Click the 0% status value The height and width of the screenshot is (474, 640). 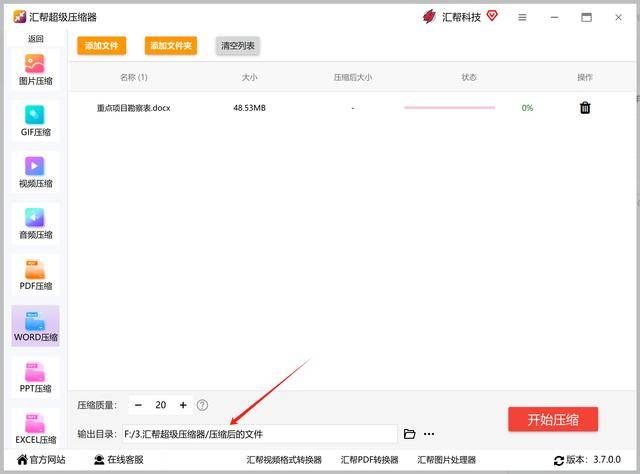(527, 108)
